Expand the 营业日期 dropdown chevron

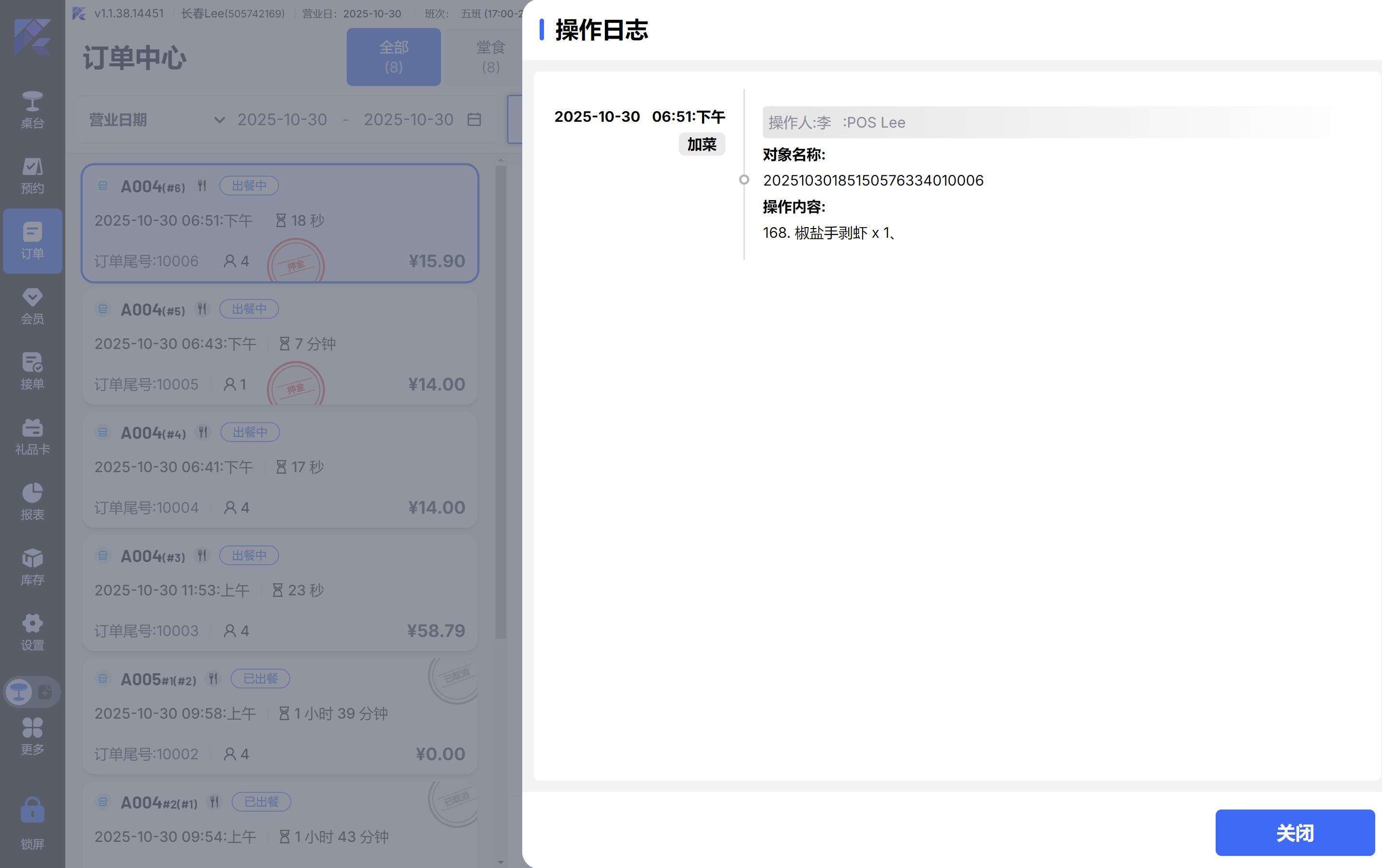point(219,120)
